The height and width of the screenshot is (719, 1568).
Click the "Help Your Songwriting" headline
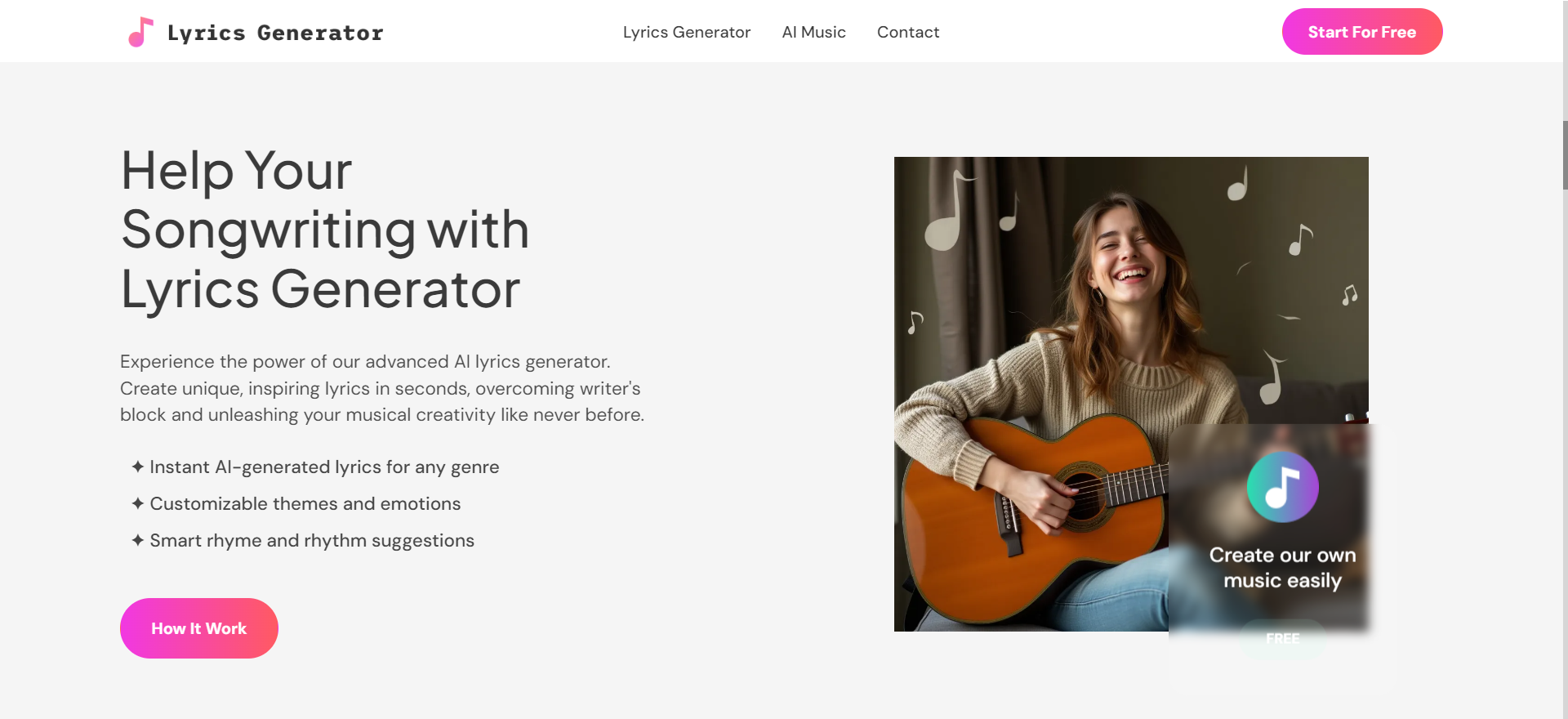point(324,230)
